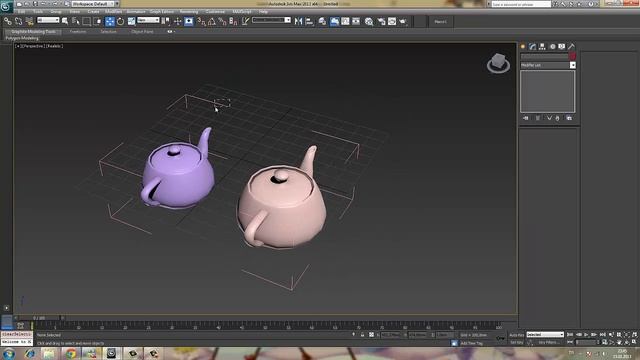The image size is (640, 360).
Task: Switch to Modify command panel tab
Action: point(532,47)
